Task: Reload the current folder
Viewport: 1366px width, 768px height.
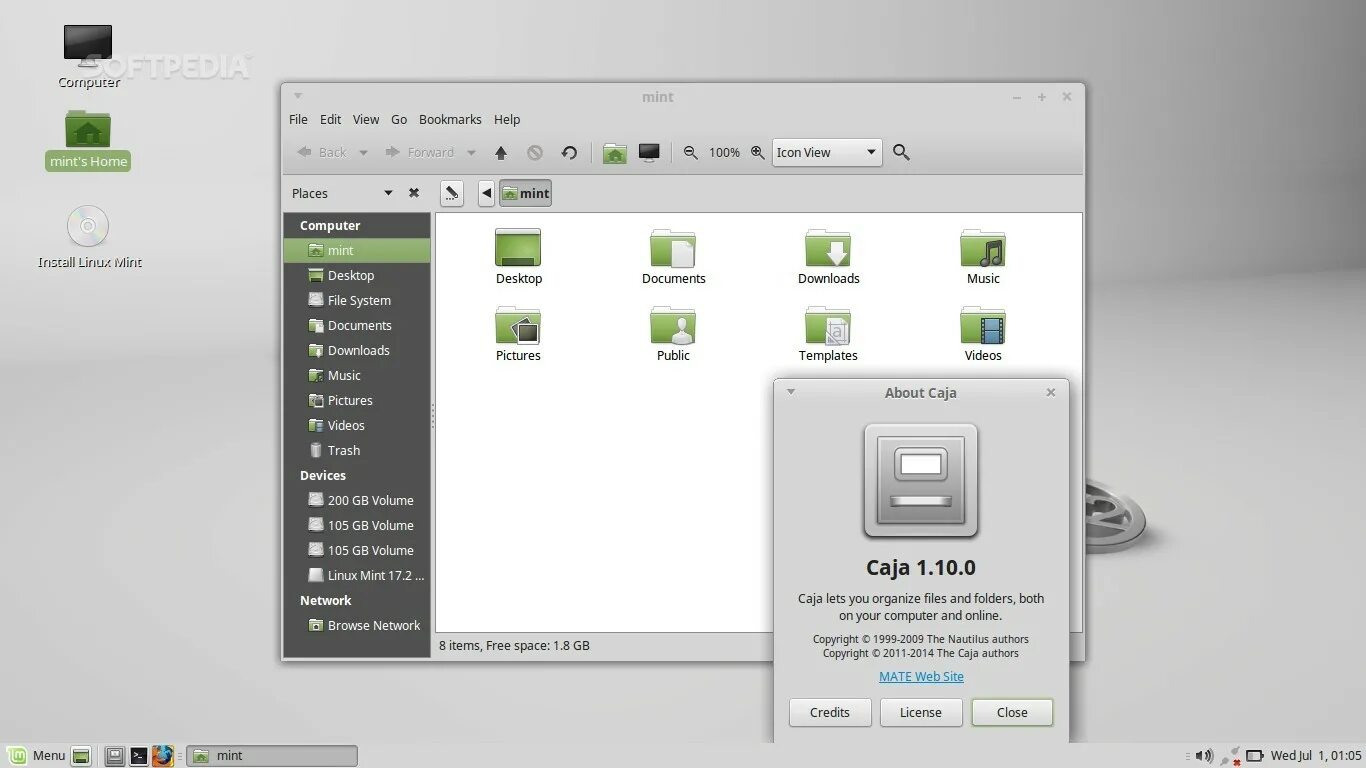Action: pos(569,152)
